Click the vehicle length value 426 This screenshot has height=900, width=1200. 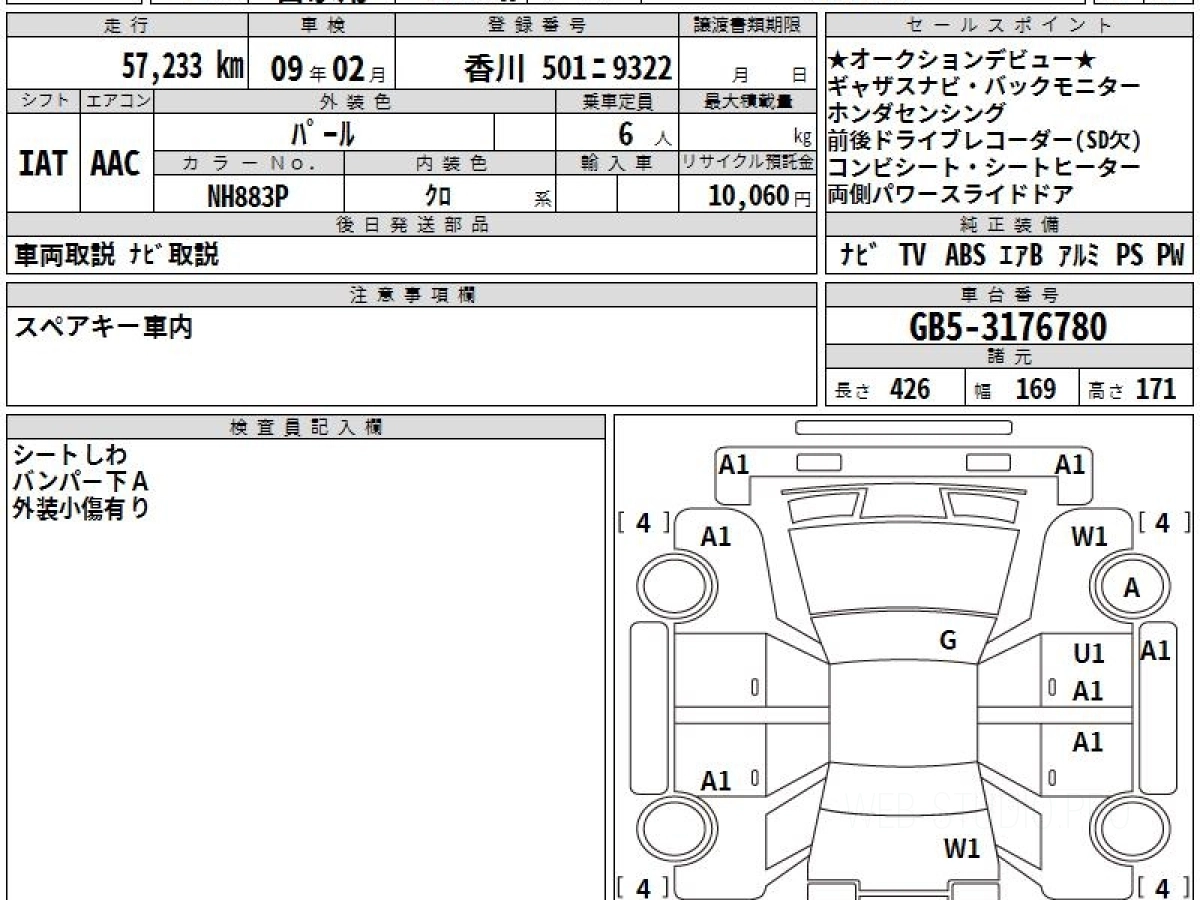[910, 389]
